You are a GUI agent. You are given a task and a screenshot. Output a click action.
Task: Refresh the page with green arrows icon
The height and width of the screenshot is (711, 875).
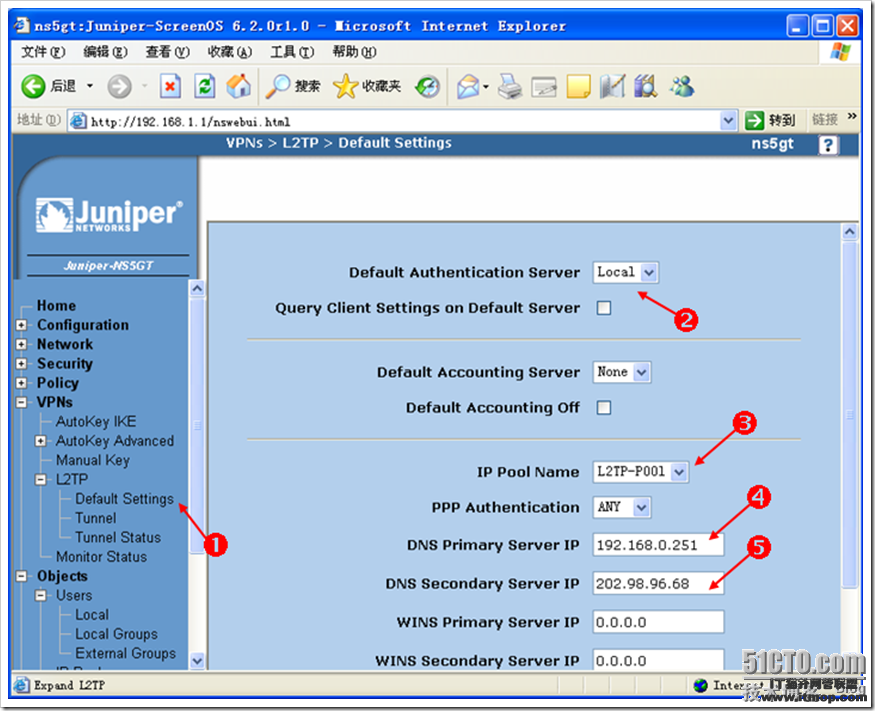[x=205, y=87]
